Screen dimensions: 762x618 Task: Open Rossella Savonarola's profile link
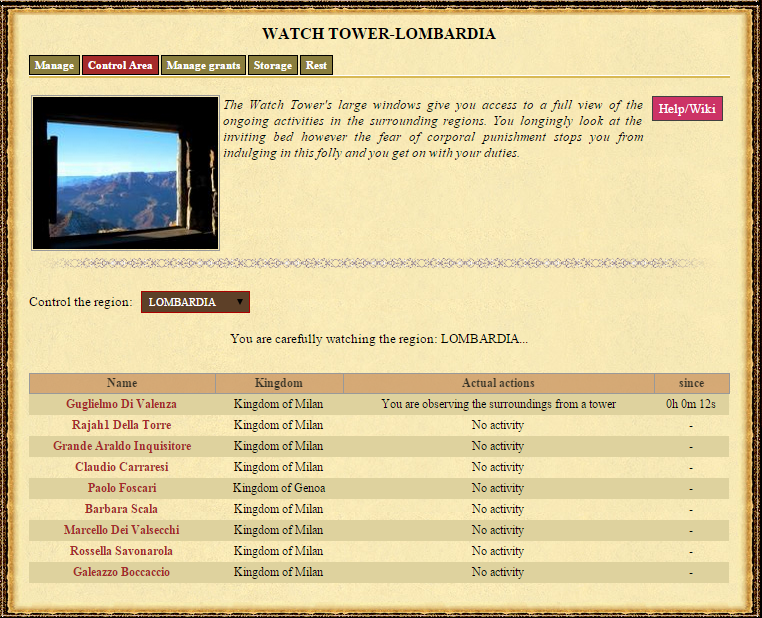coord(121,551)
